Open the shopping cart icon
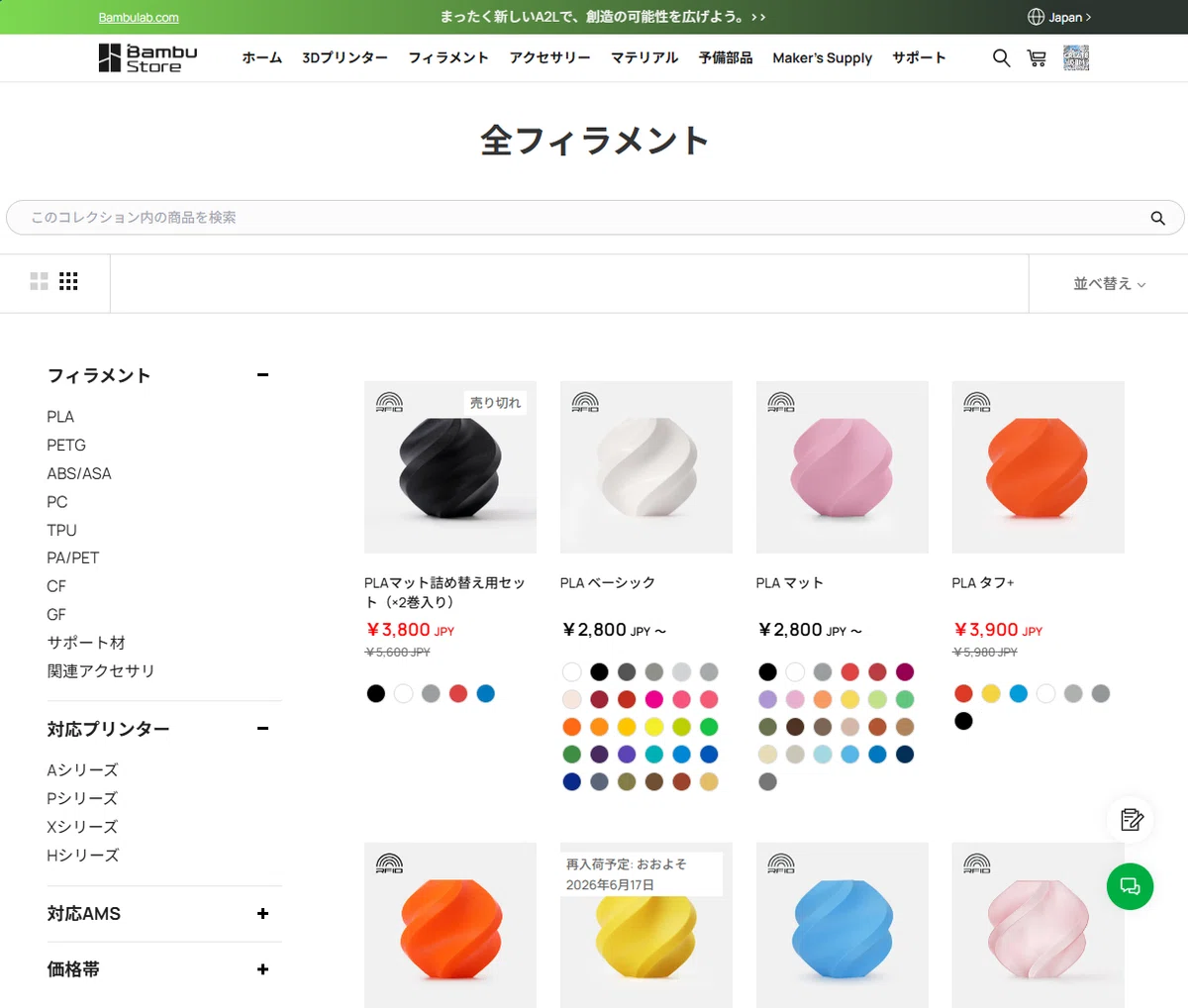 [1037, 58]
